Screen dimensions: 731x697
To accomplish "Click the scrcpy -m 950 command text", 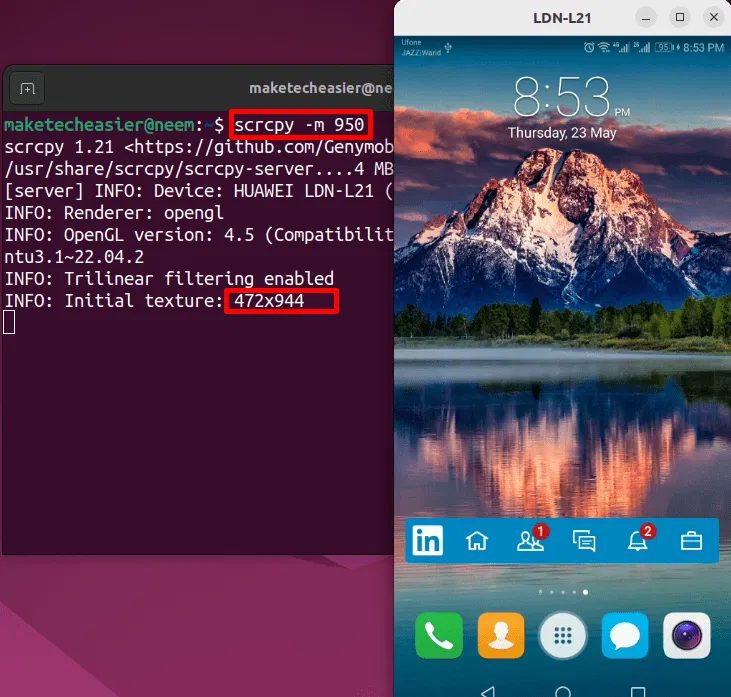I will 299,124.
